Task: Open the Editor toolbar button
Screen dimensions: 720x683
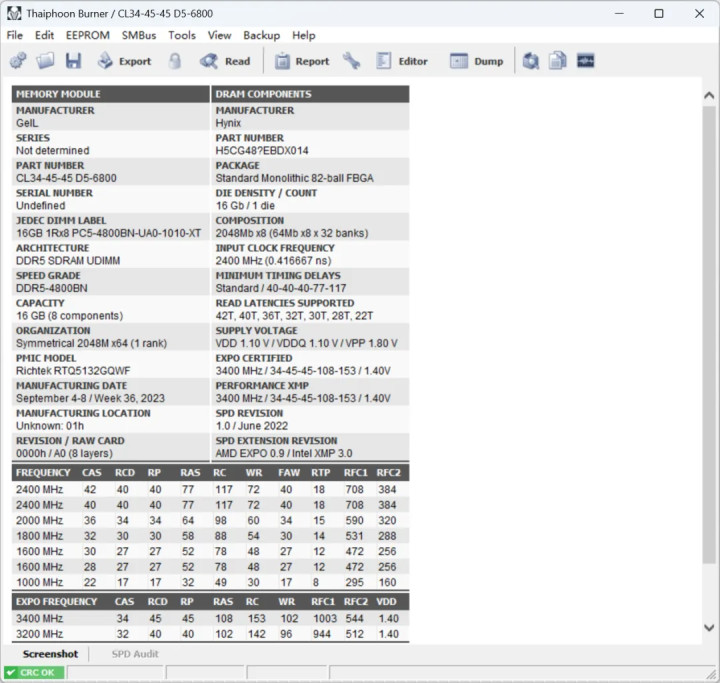Action: click(402, 61)
